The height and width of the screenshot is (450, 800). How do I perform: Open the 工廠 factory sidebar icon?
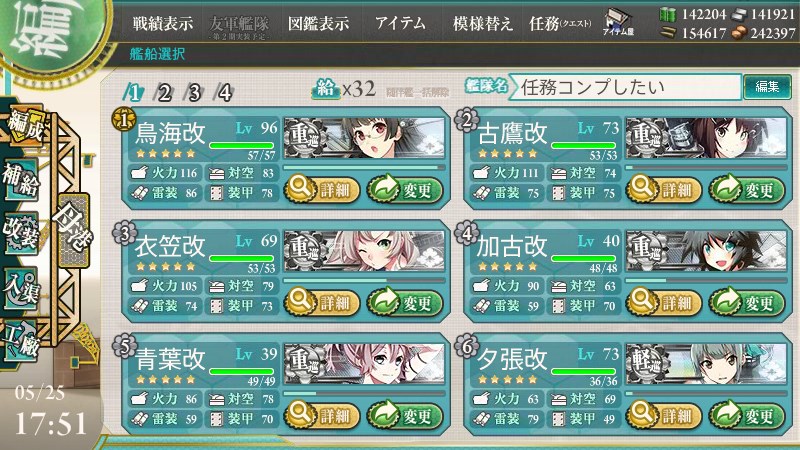[x=21, y=341]
